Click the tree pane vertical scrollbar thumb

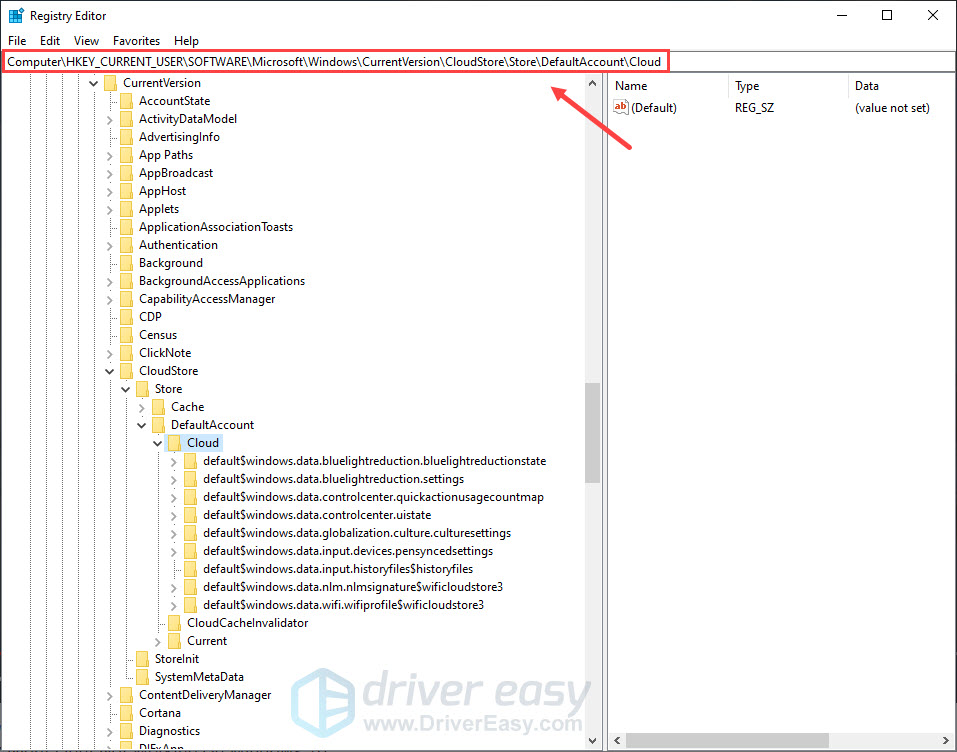593,432
